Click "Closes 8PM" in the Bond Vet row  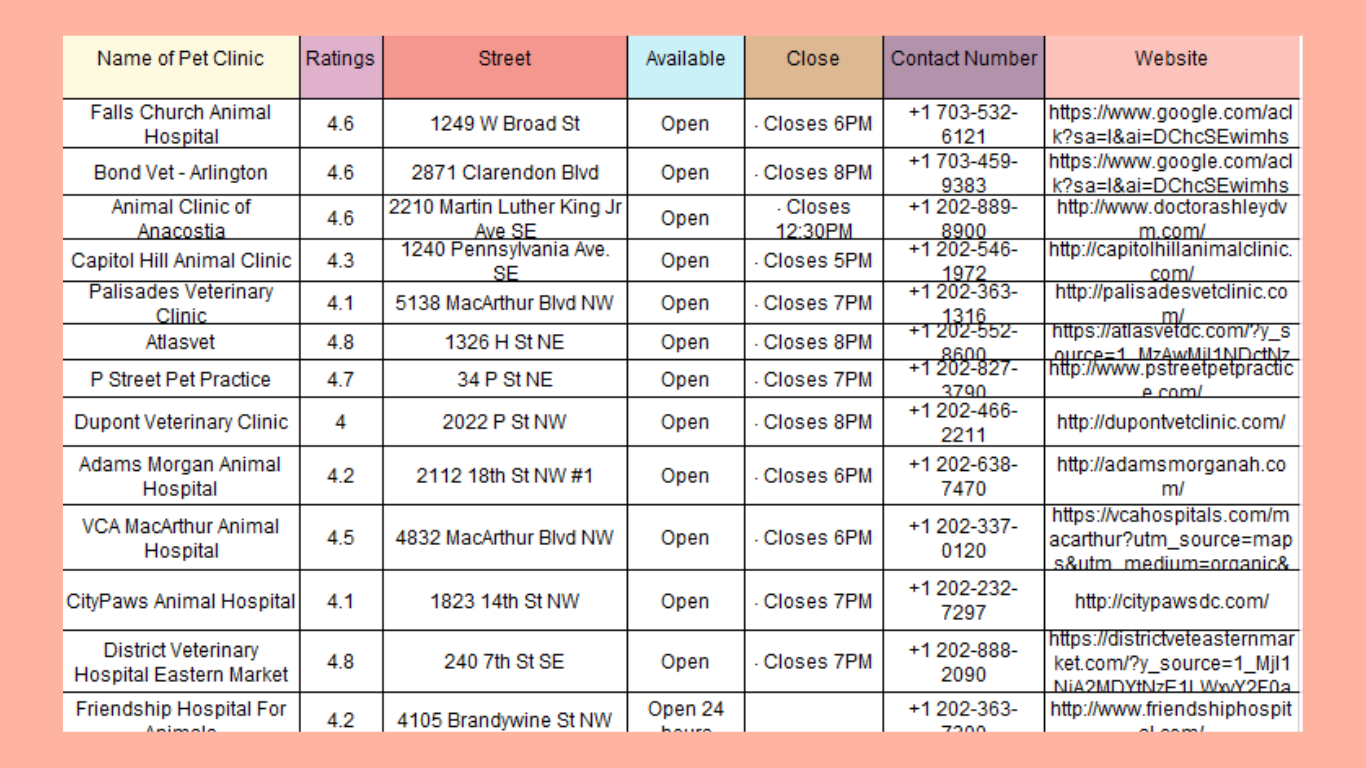[815, 172]
